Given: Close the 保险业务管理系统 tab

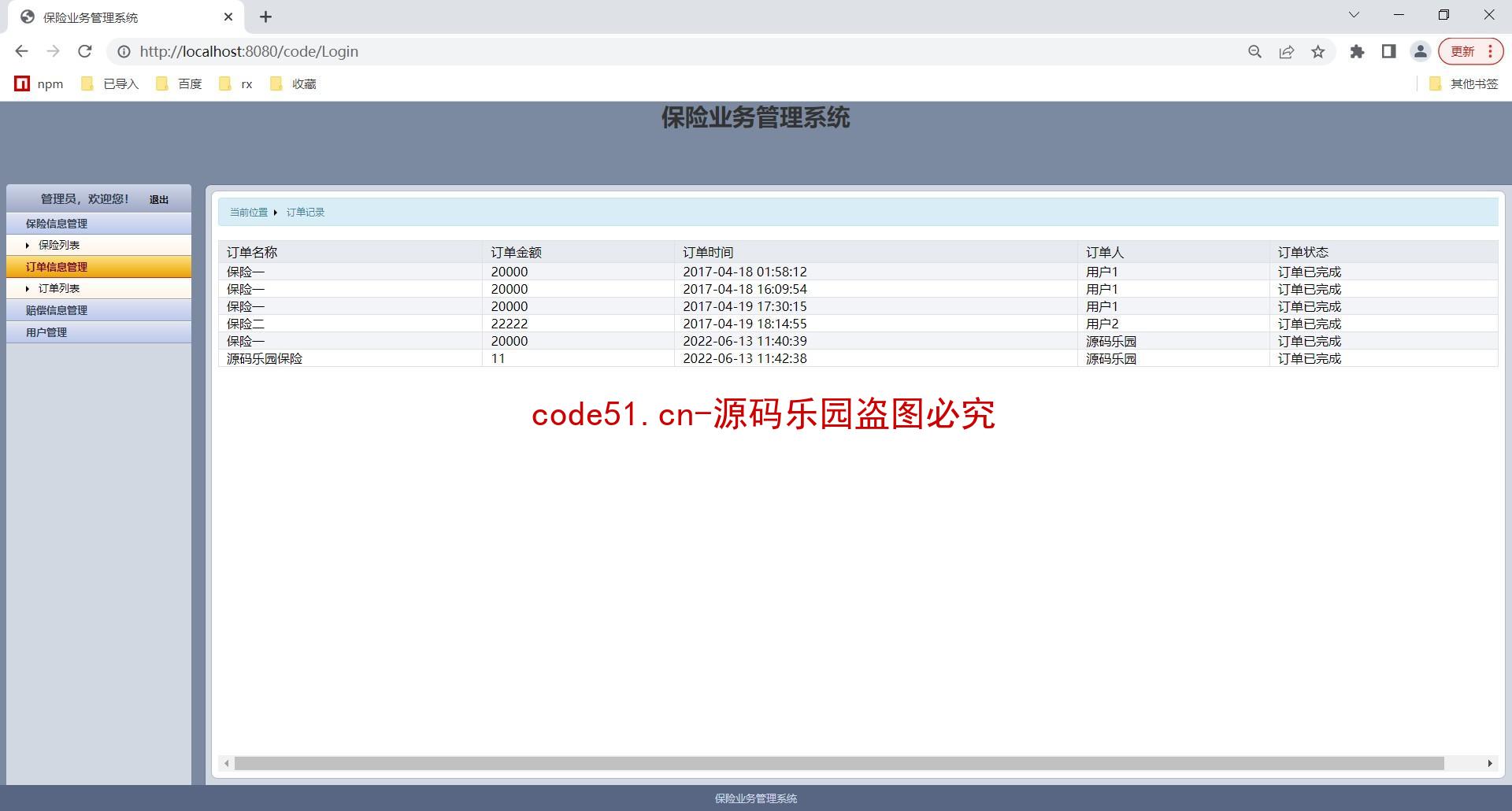Looking at the screenshot, I should click(228, 17).
